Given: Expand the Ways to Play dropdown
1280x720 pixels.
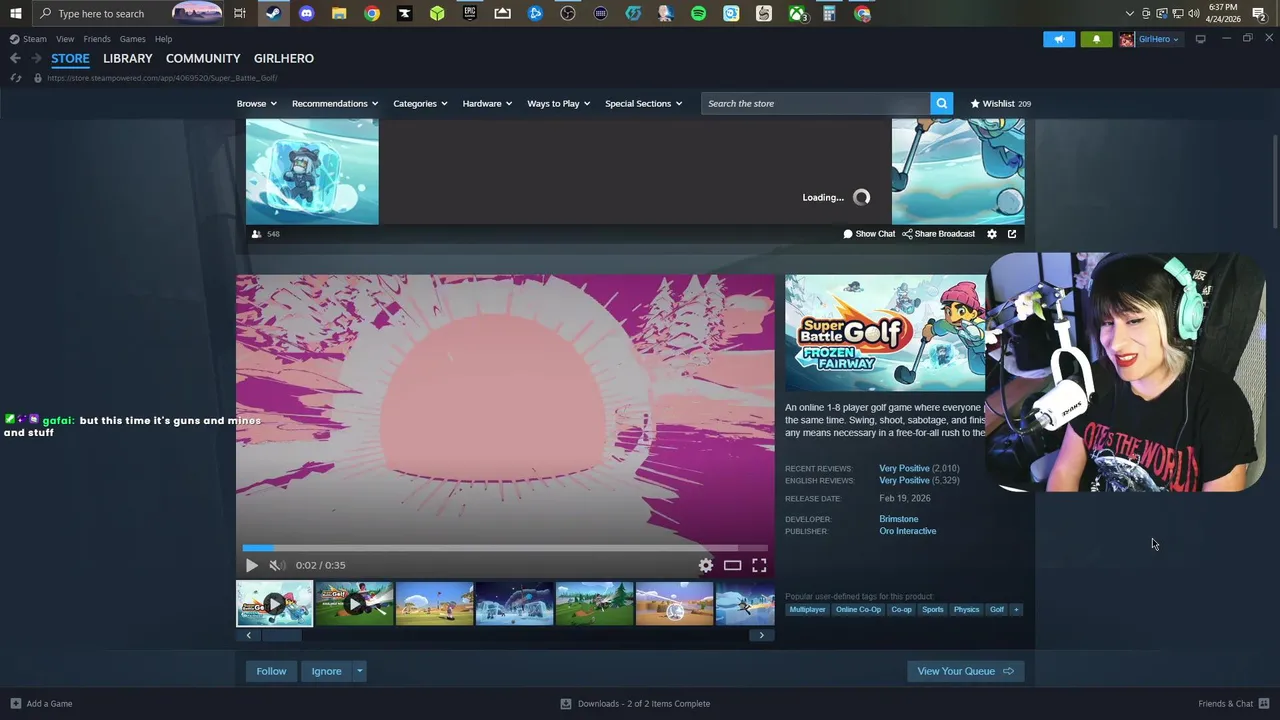Looking at the screenshot, I should tap(558, 103).
